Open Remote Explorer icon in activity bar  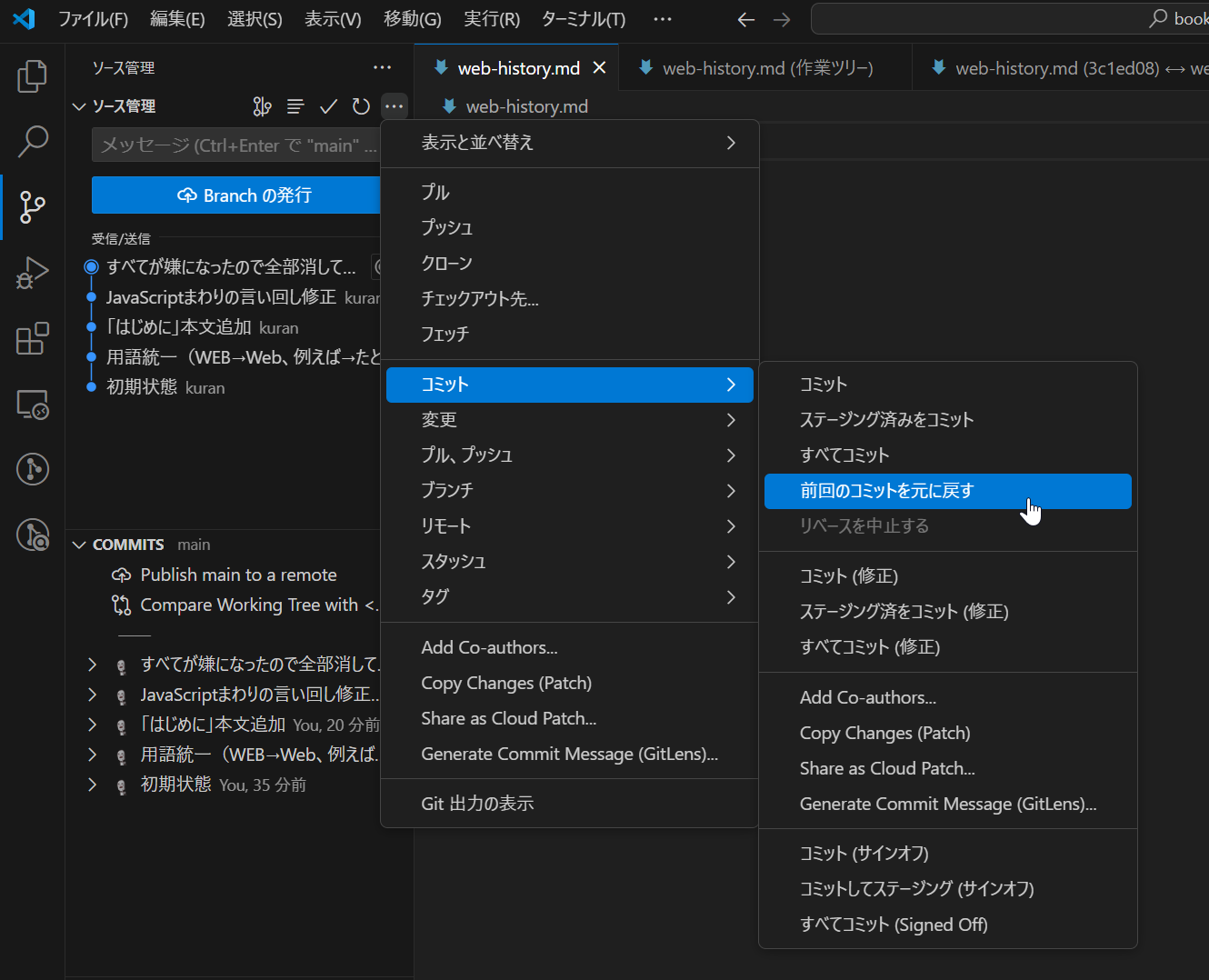click(x=33, y=405)
